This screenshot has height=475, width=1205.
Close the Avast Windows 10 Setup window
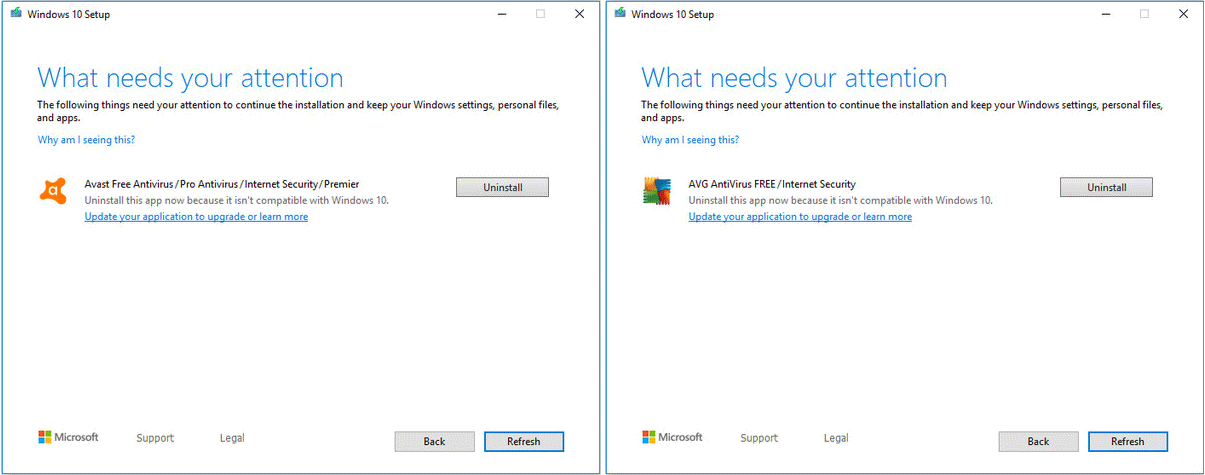tap(579, 14)
